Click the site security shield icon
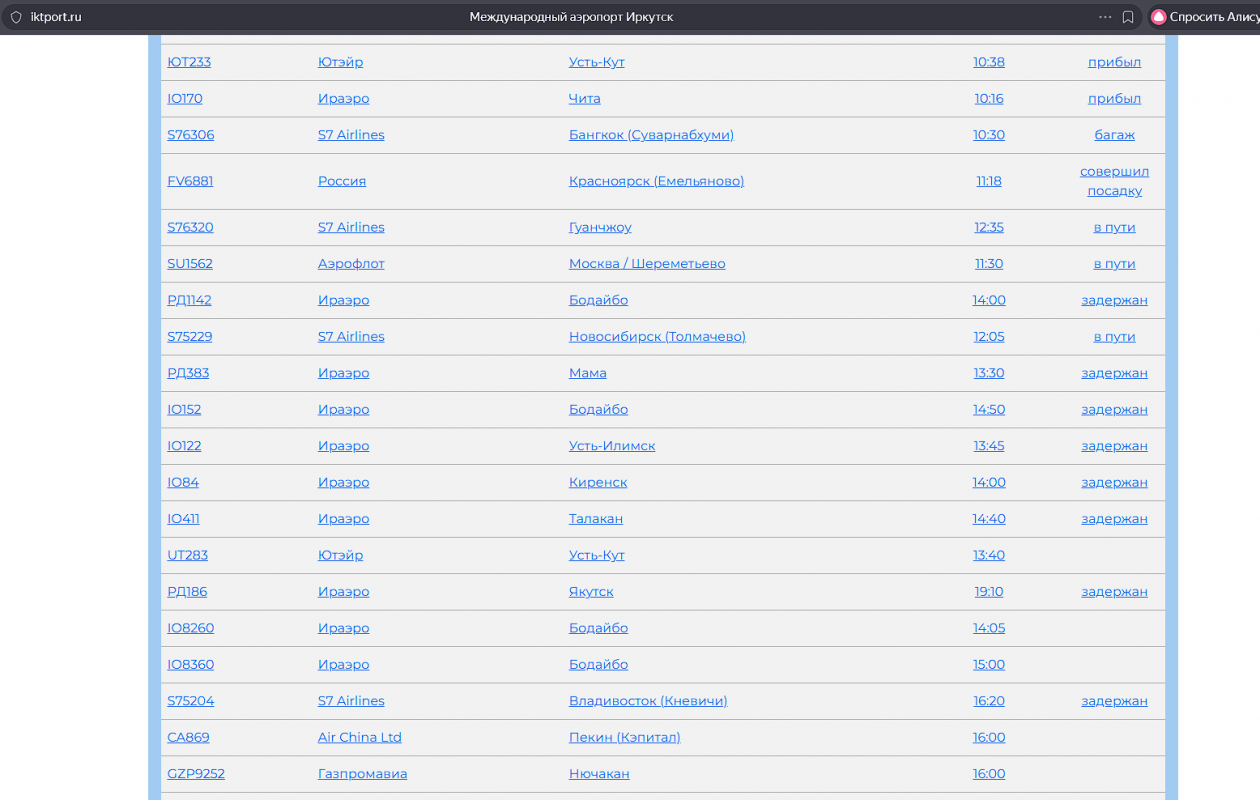Screen dimensions: 1260x800 (x=16, y=17)
